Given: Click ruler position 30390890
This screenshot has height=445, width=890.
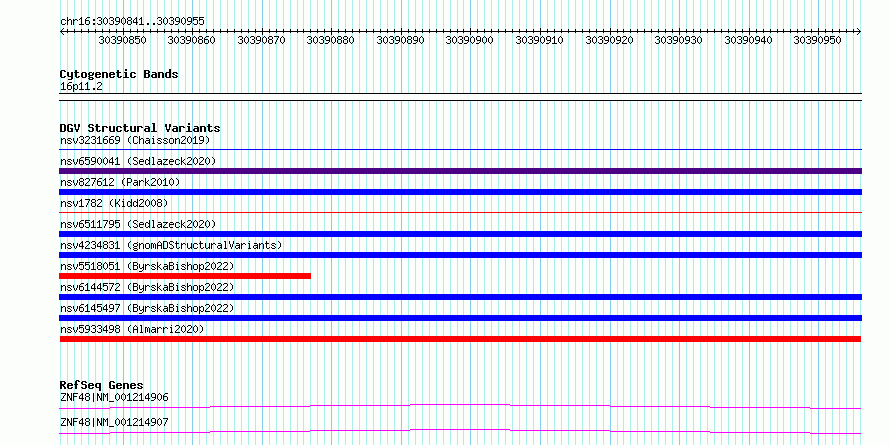Looking at the screenshot, I should pyautogui.click(x=401, y=40).
